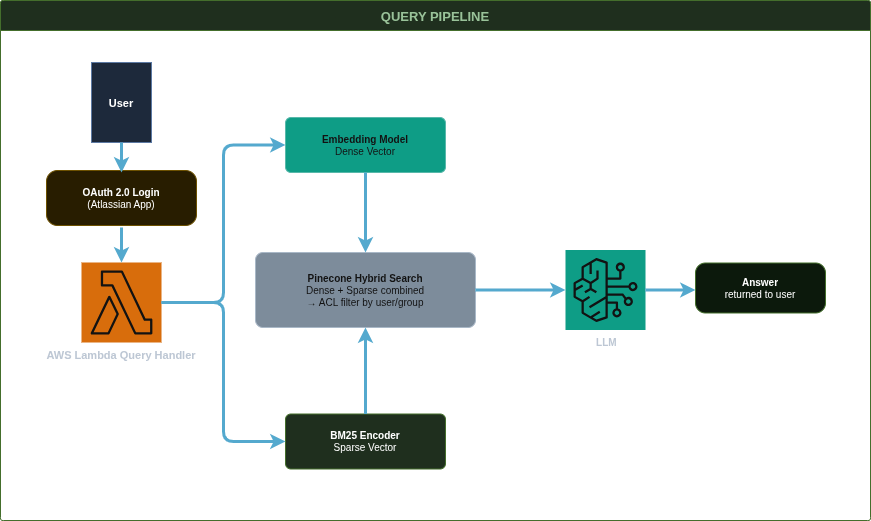The height and width of the screenshot is (521, 871).
Task: Click the arrow from User to OAuth Login
Action: tap(121, 156)
